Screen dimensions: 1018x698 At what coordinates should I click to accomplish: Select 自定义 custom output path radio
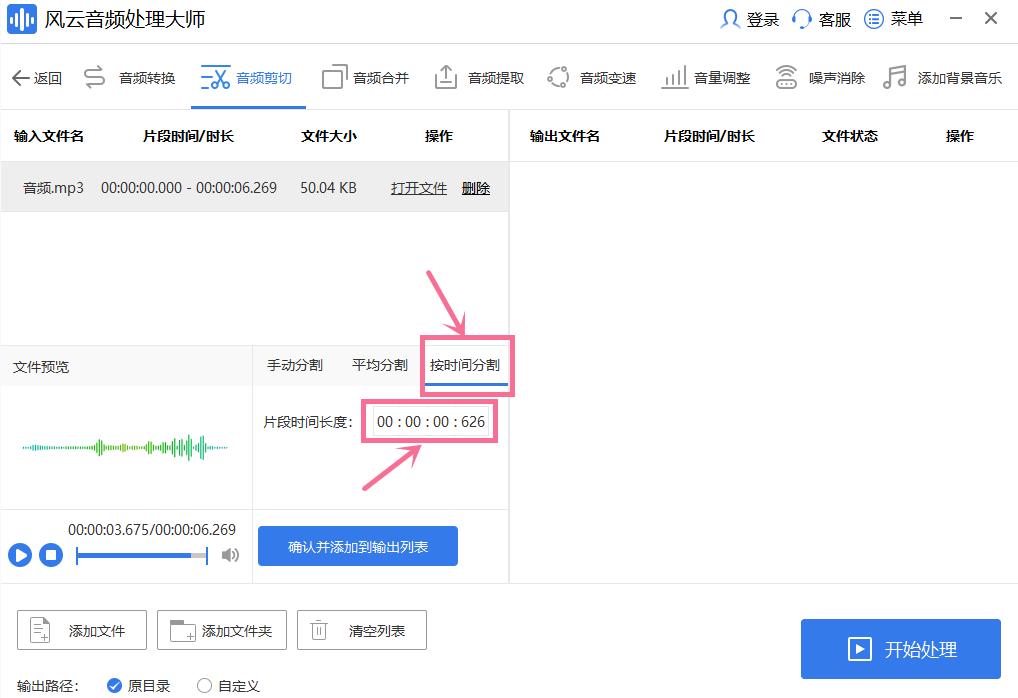click(x=205, y=686)
